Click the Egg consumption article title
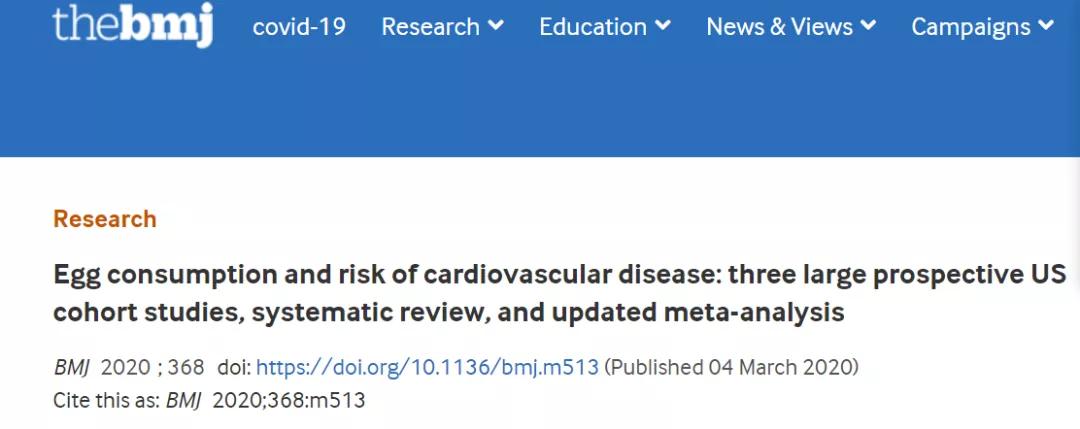This screenshot has width=1080, height=429. (x=559, y=293)
